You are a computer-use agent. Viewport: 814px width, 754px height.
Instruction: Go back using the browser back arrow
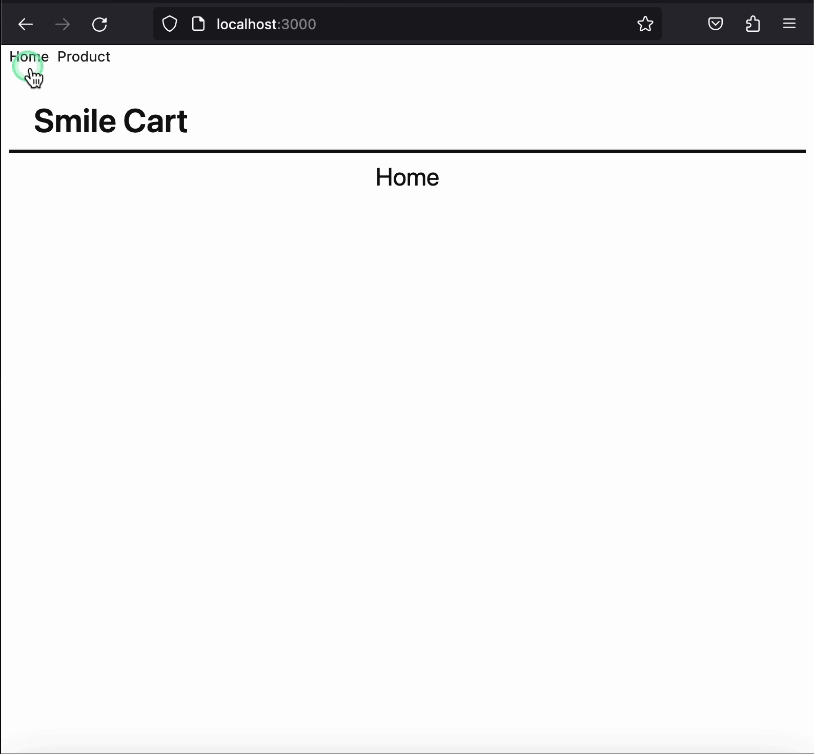[x=25, y=24]
